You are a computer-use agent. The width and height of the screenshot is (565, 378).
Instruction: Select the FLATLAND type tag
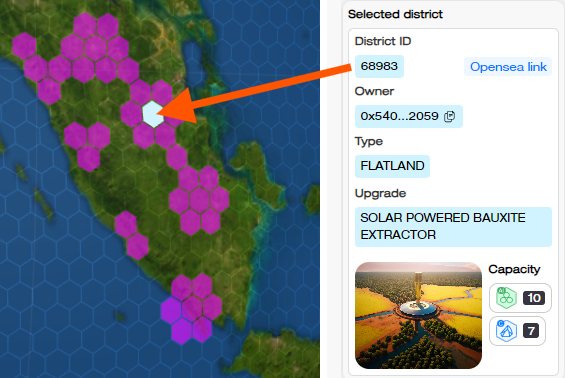[392, 166]
